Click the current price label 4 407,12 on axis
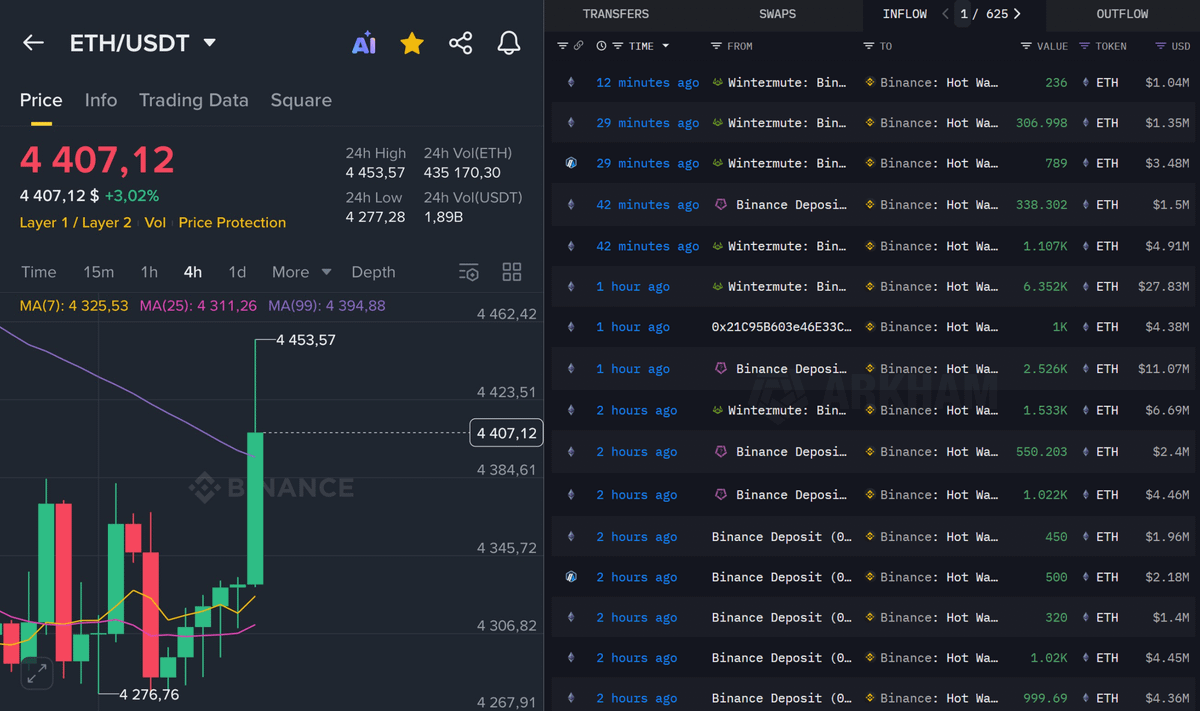This screenshot has width=1200, height=711. click(x=506, y=433)
